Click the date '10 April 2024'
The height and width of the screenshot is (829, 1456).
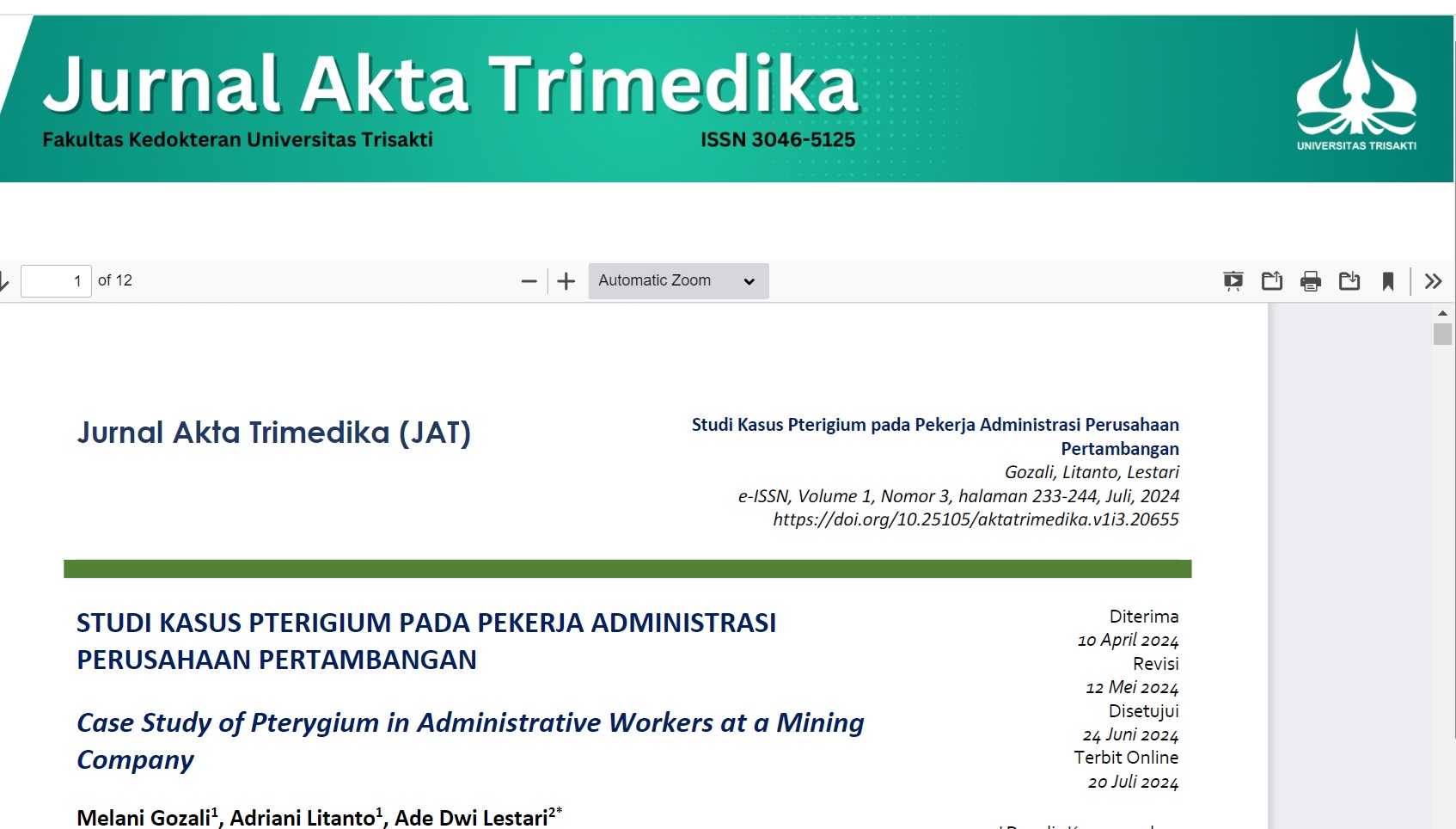[x=1128, y=641]
